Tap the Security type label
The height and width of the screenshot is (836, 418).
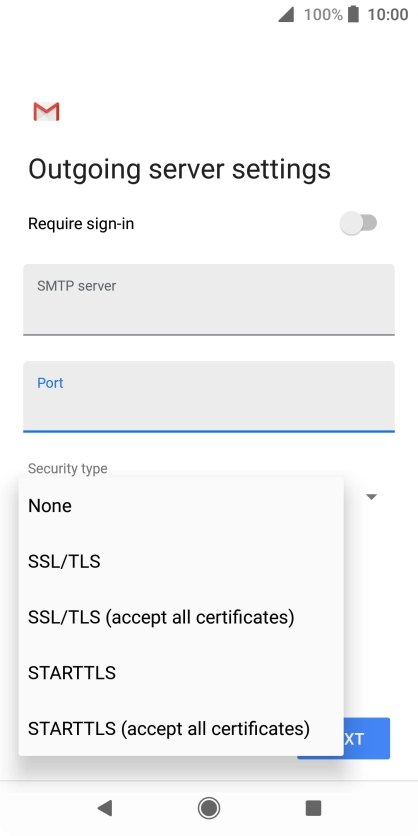[x=68, y=469]
